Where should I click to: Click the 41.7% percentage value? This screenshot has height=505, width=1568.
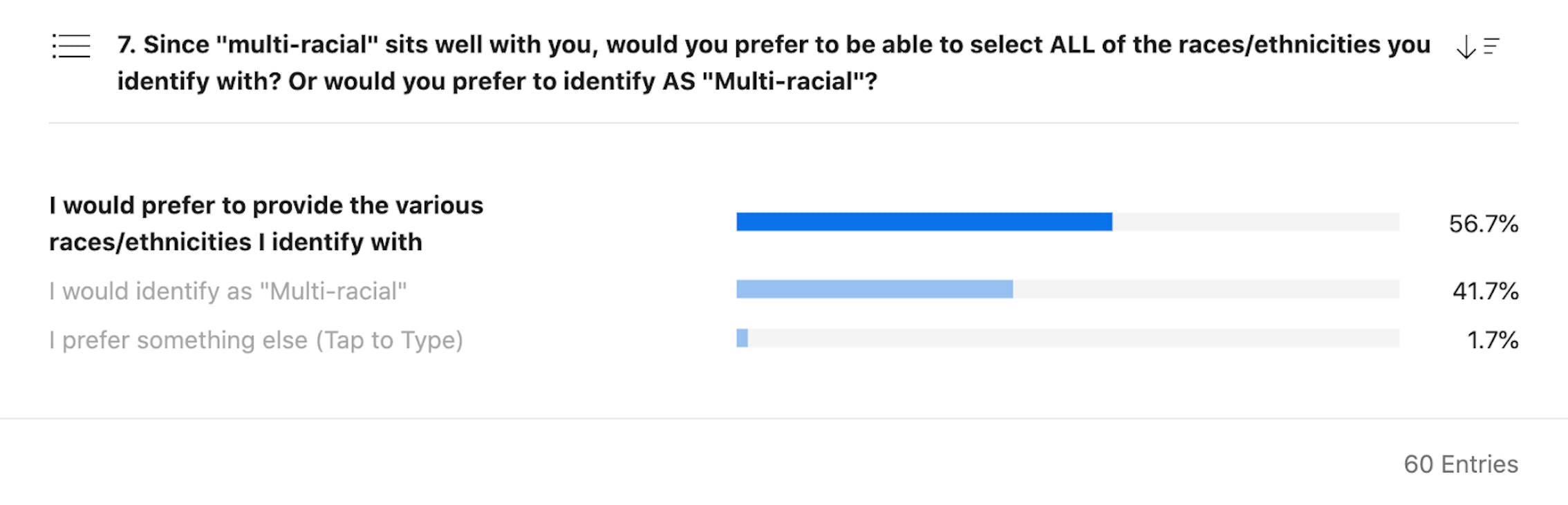pos(1485,291)
